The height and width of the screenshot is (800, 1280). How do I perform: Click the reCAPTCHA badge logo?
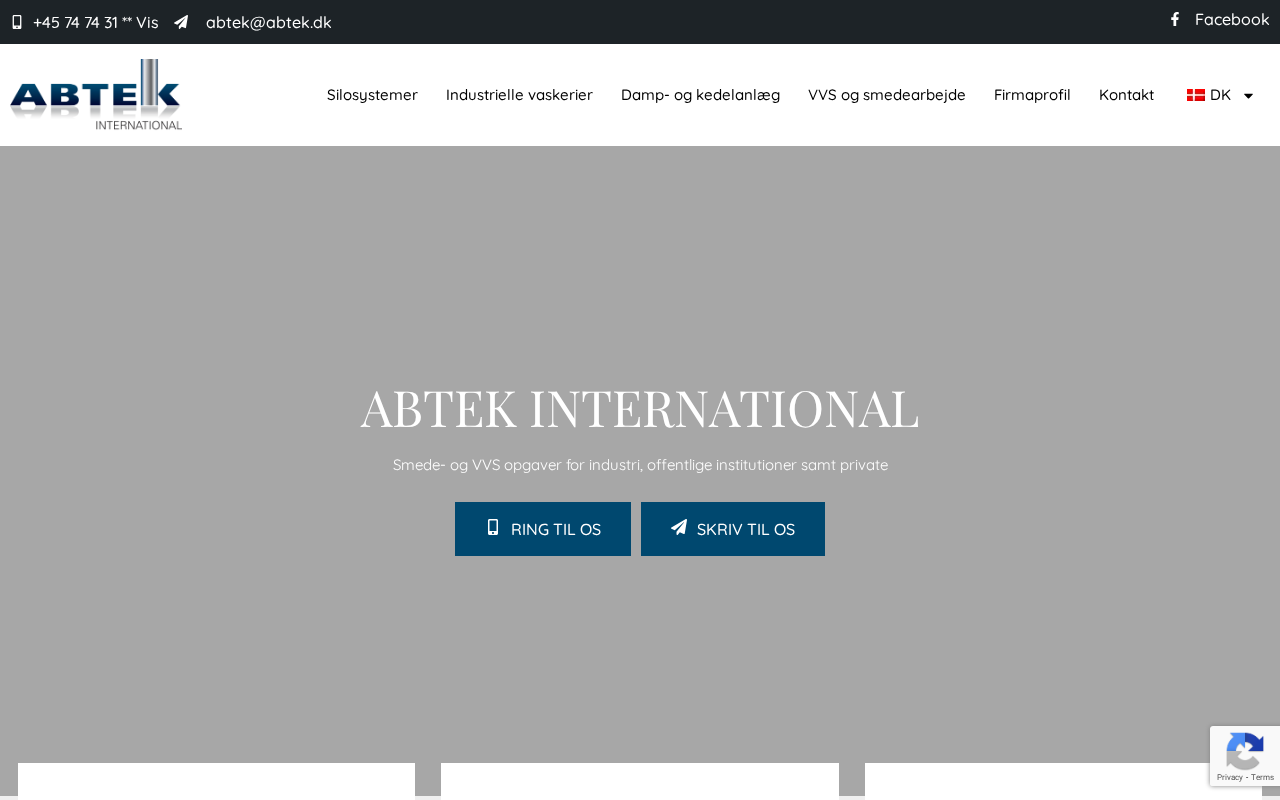[x=1245, y=750]
